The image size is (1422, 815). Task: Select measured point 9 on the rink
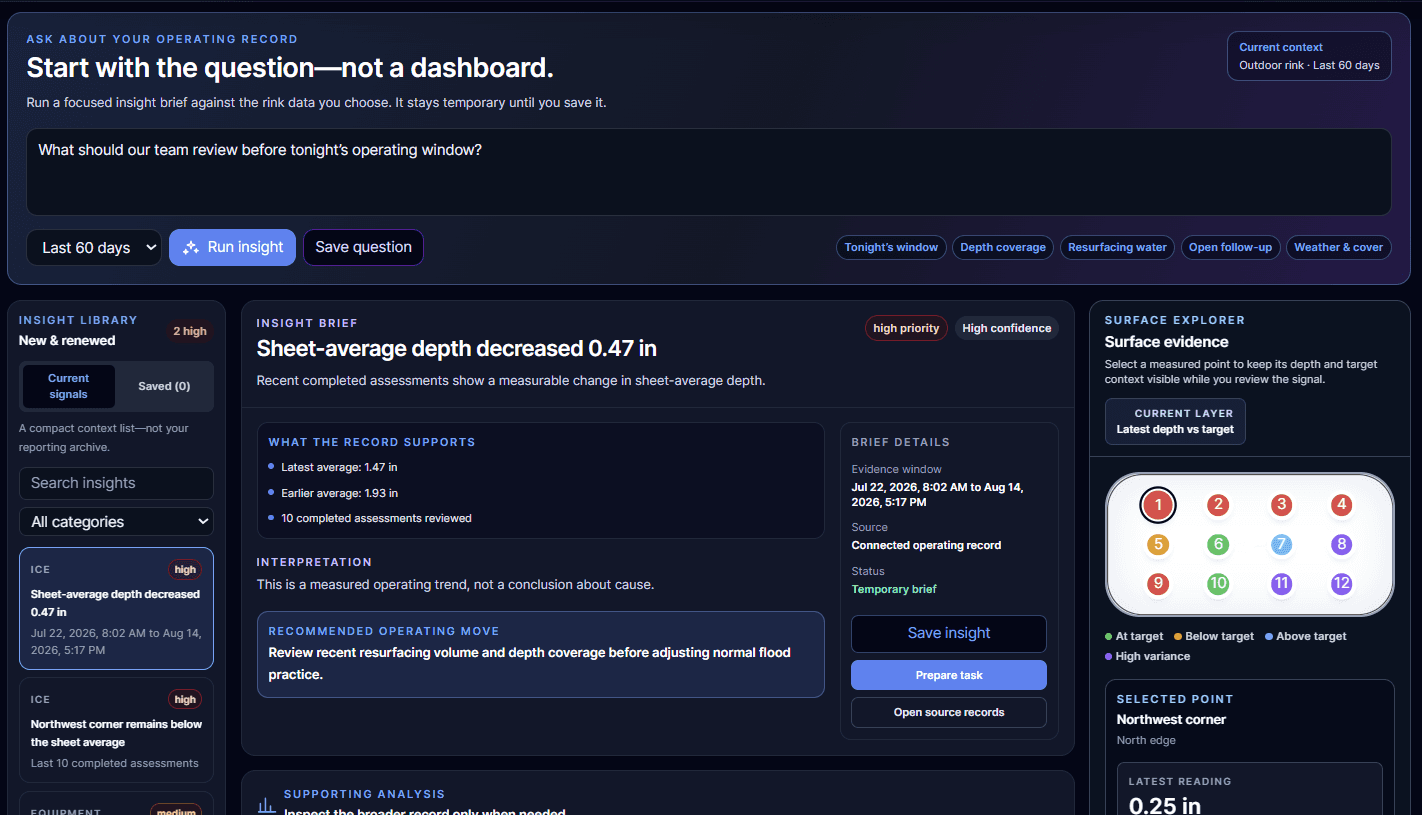tap(1158, 584)
